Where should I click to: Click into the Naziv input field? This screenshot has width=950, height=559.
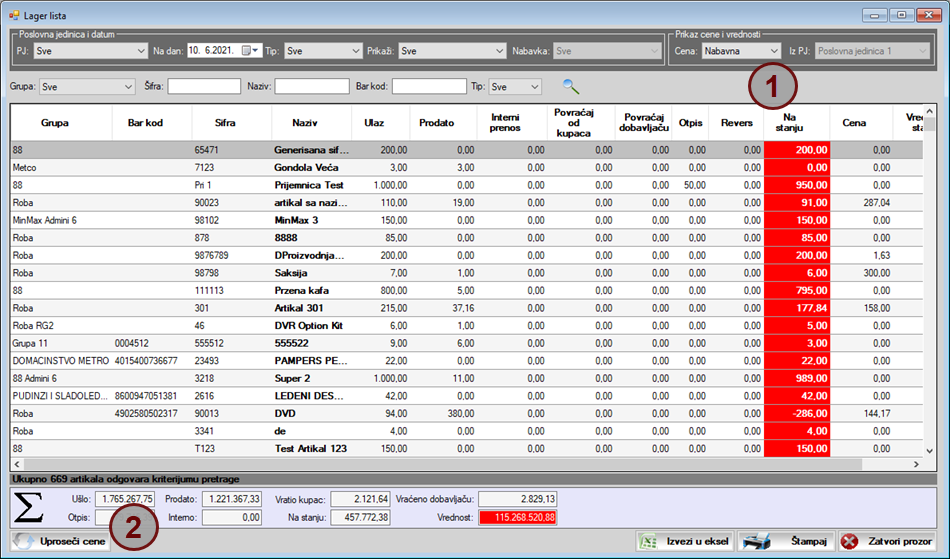click(312, 87)
